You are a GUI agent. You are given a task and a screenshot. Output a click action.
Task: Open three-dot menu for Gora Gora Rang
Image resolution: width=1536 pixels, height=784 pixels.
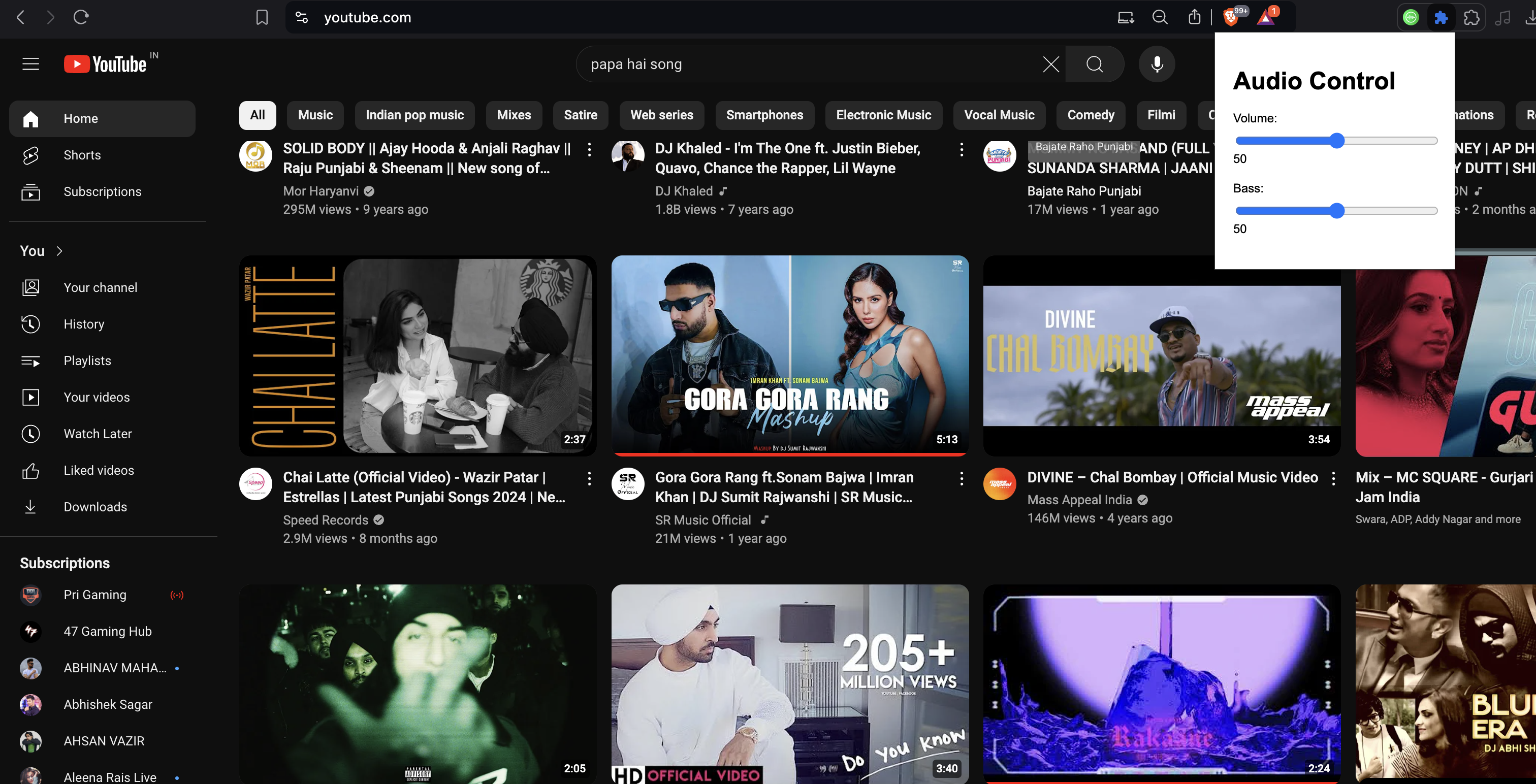click(961, 478)
